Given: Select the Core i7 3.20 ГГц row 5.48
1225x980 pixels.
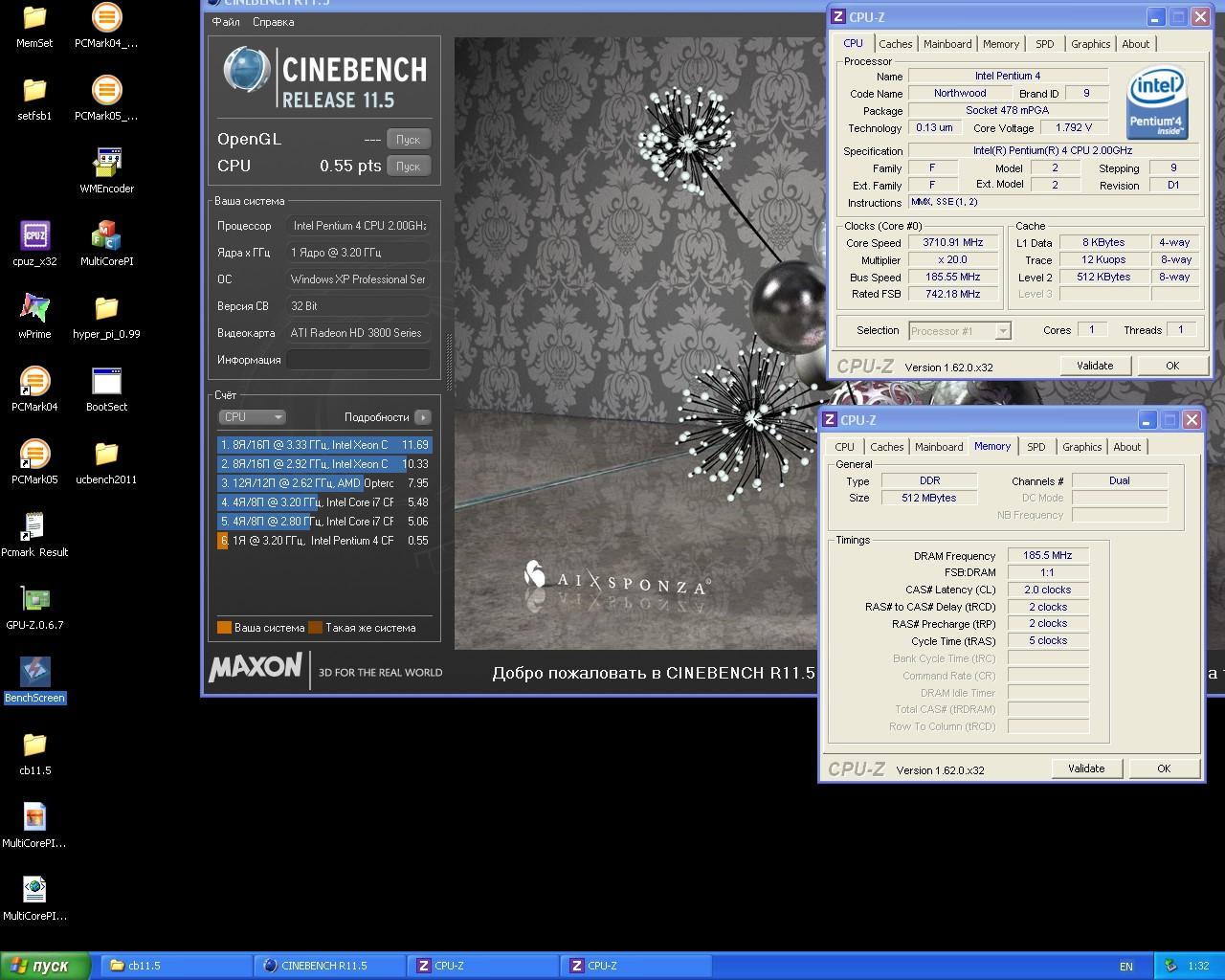Looking at the screenshot, I should click(x=324, y=502).
